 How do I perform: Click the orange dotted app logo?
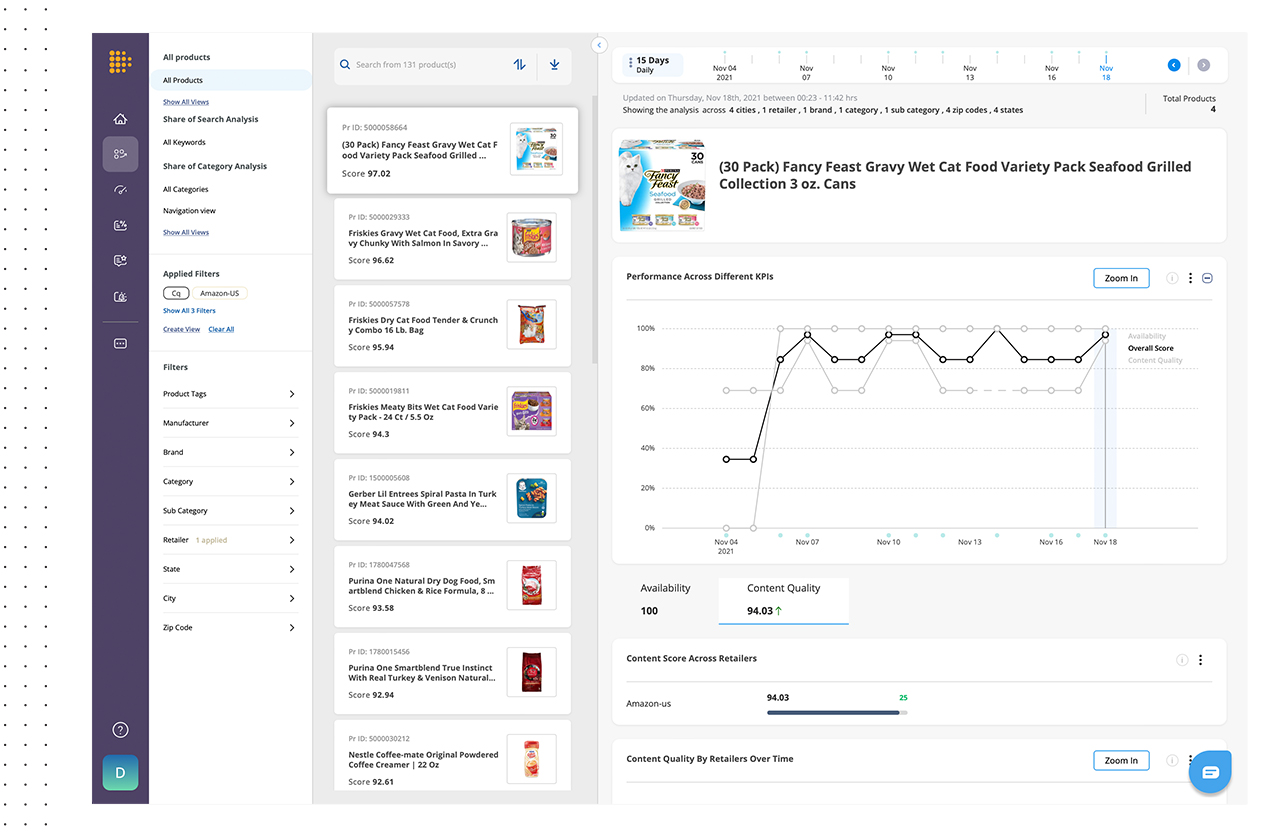(x=120, y=62)
